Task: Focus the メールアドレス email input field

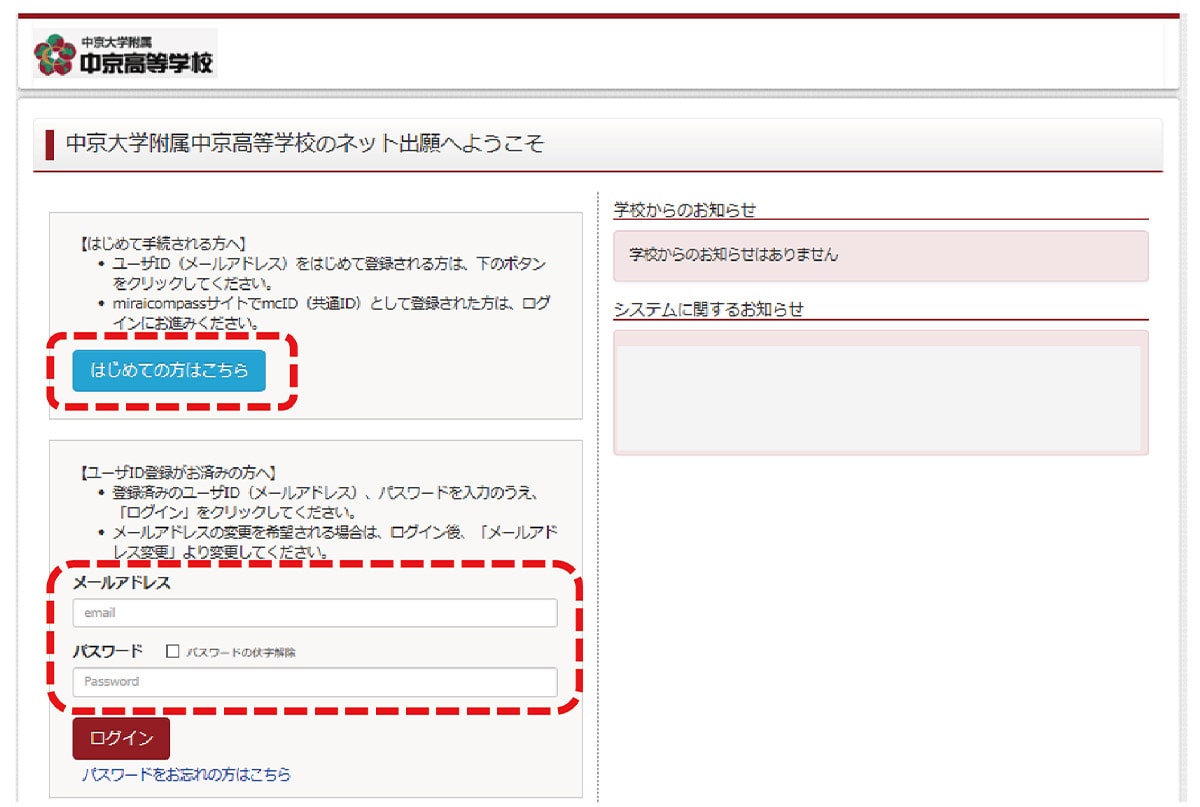Action: point(315,613)
